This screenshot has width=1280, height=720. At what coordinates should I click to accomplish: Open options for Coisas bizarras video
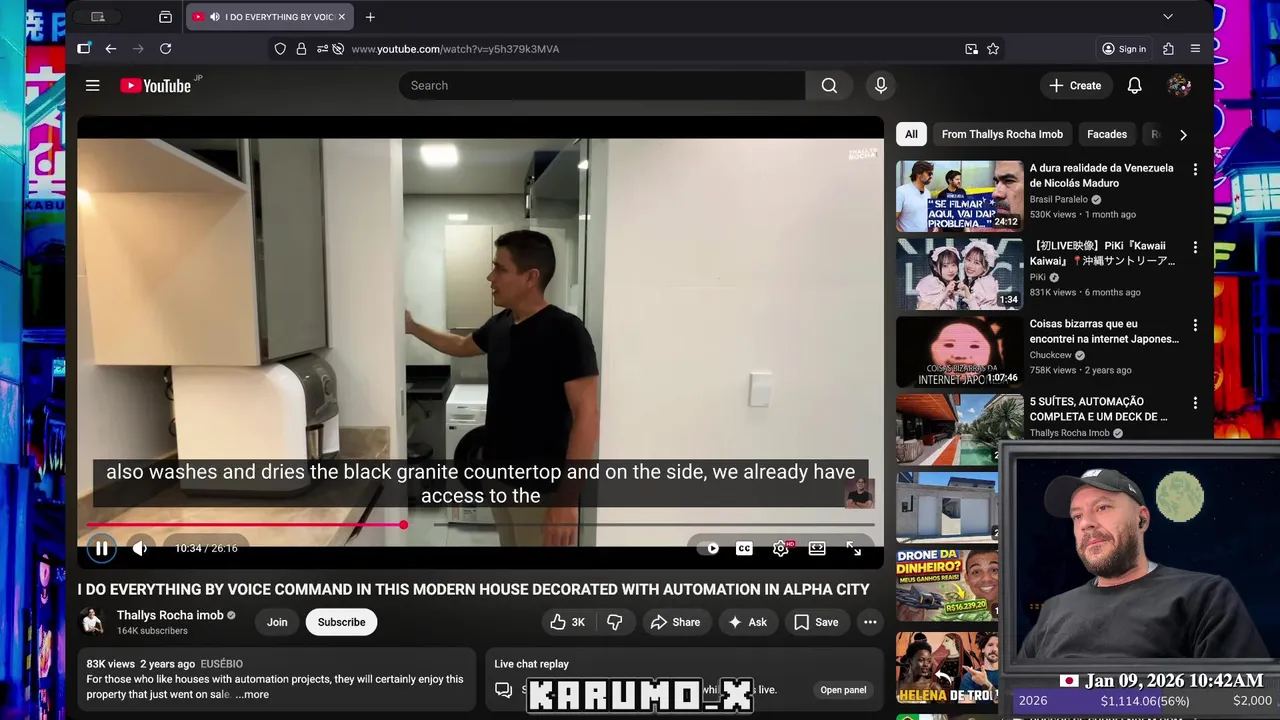point(1195,326)
